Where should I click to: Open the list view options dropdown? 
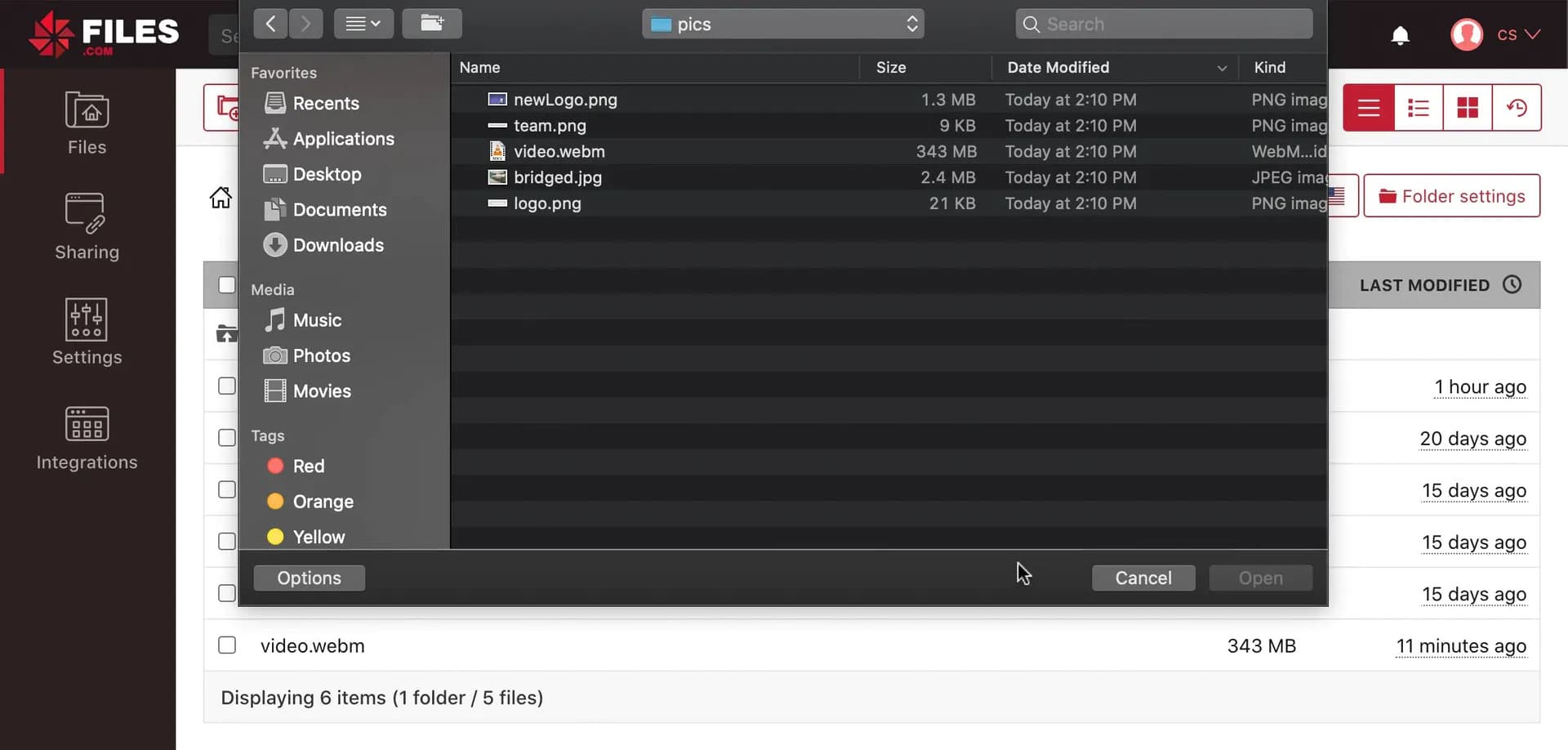click(363, 24)
